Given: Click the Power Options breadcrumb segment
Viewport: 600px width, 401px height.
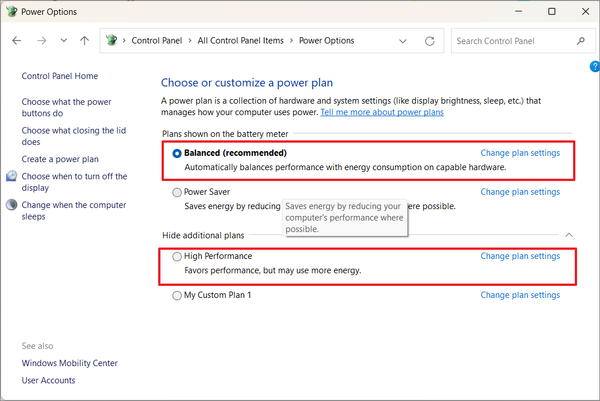Looking at the screenshot, I should point(326,41).
